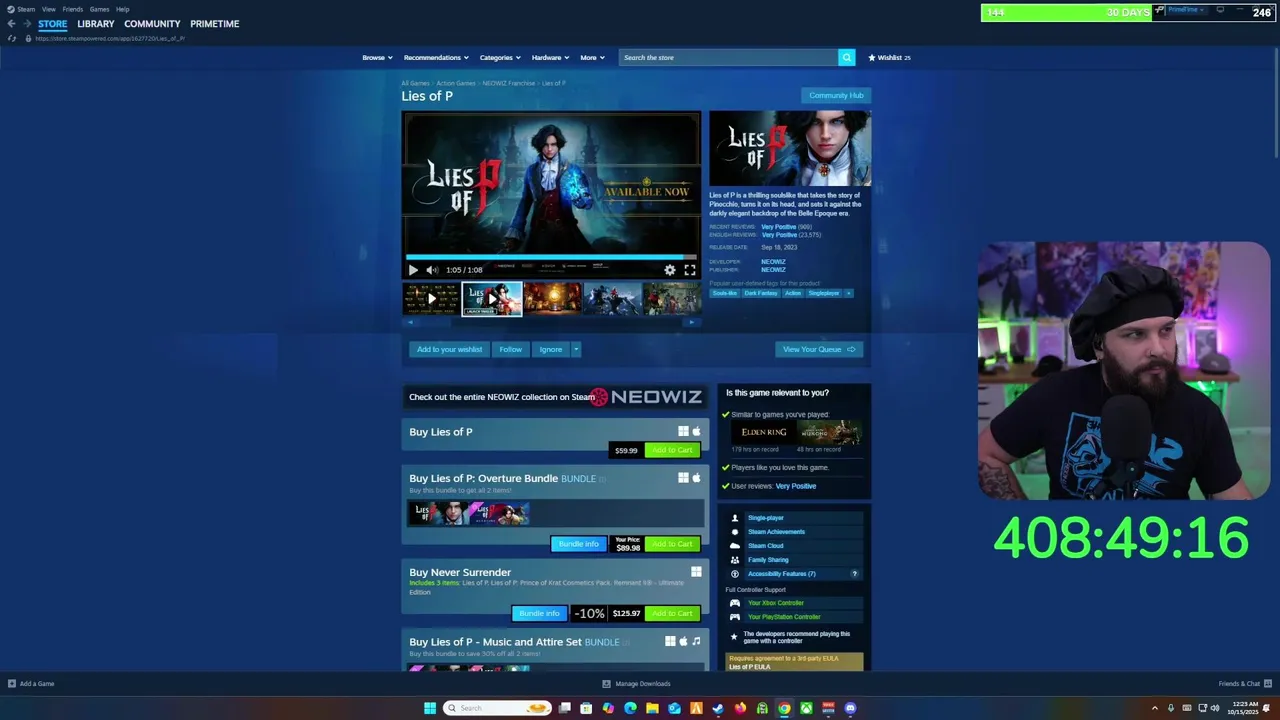This screenshot has height=720, width=1280.
Task: Open Discord from the taskbar
Action: [x=850, y=708]
